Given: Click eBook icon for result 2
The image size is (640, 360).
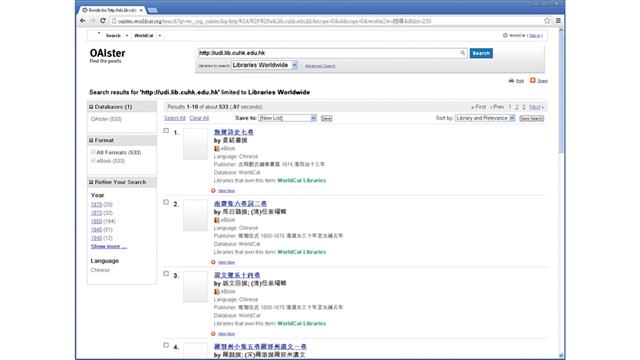Looking at the screenshot, I should 217,220.
